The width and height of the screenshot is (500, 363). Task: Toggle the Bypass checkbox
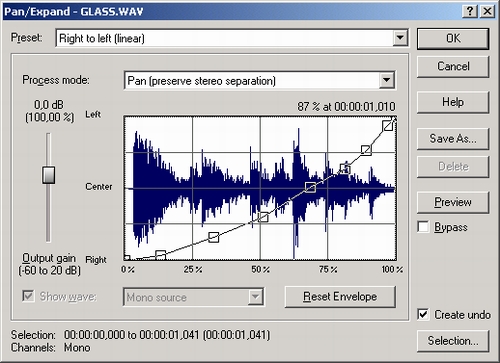(423, 227)
